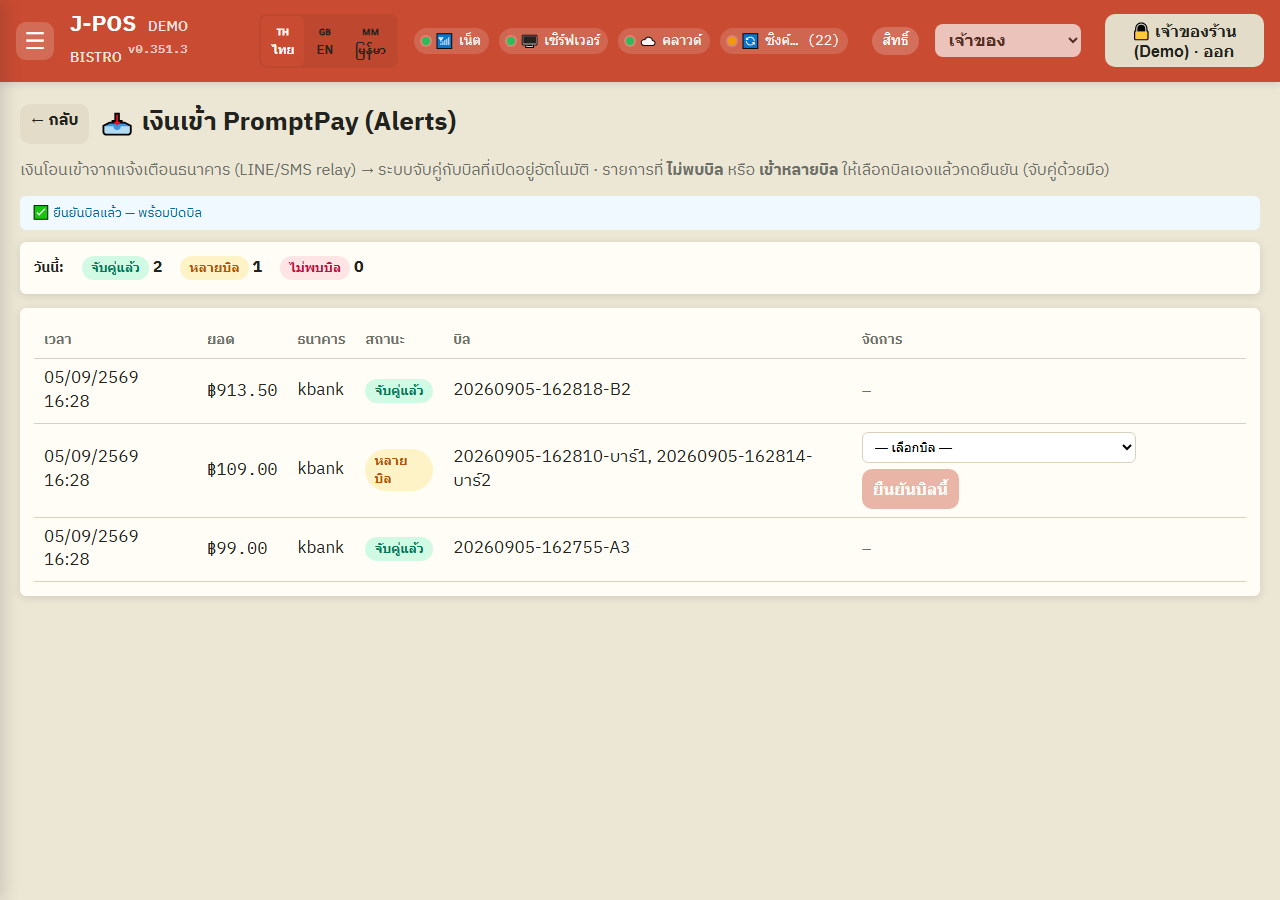Click amount ฿99.00

(x=237, y=548)
